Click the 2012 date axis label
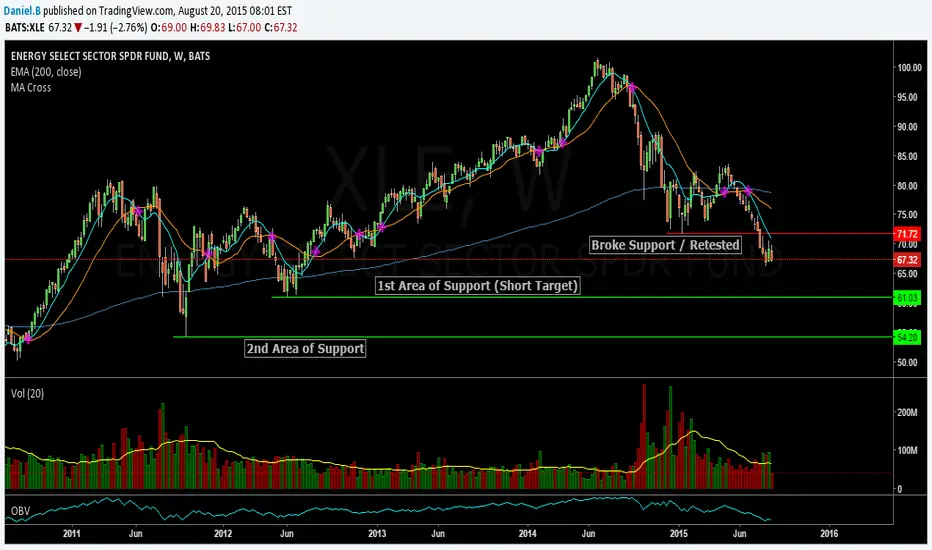The image size is (932, 550). (223, 533)
